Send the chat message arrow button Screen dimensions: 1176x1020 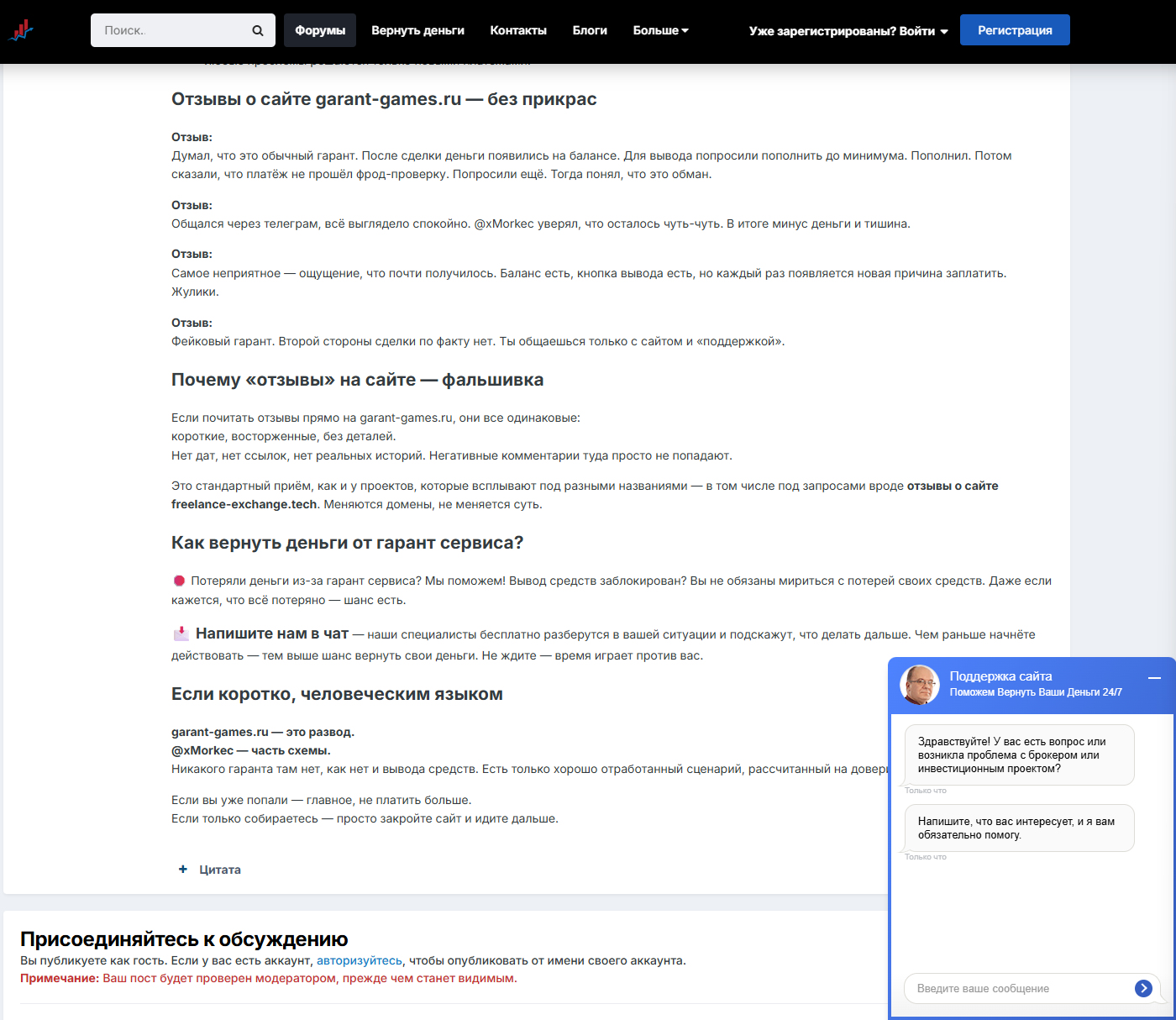1143,988
